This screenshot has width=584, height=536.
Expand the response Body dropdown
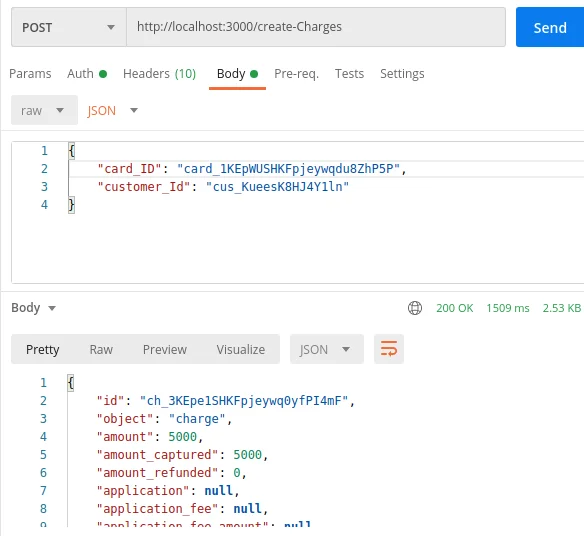34,308
